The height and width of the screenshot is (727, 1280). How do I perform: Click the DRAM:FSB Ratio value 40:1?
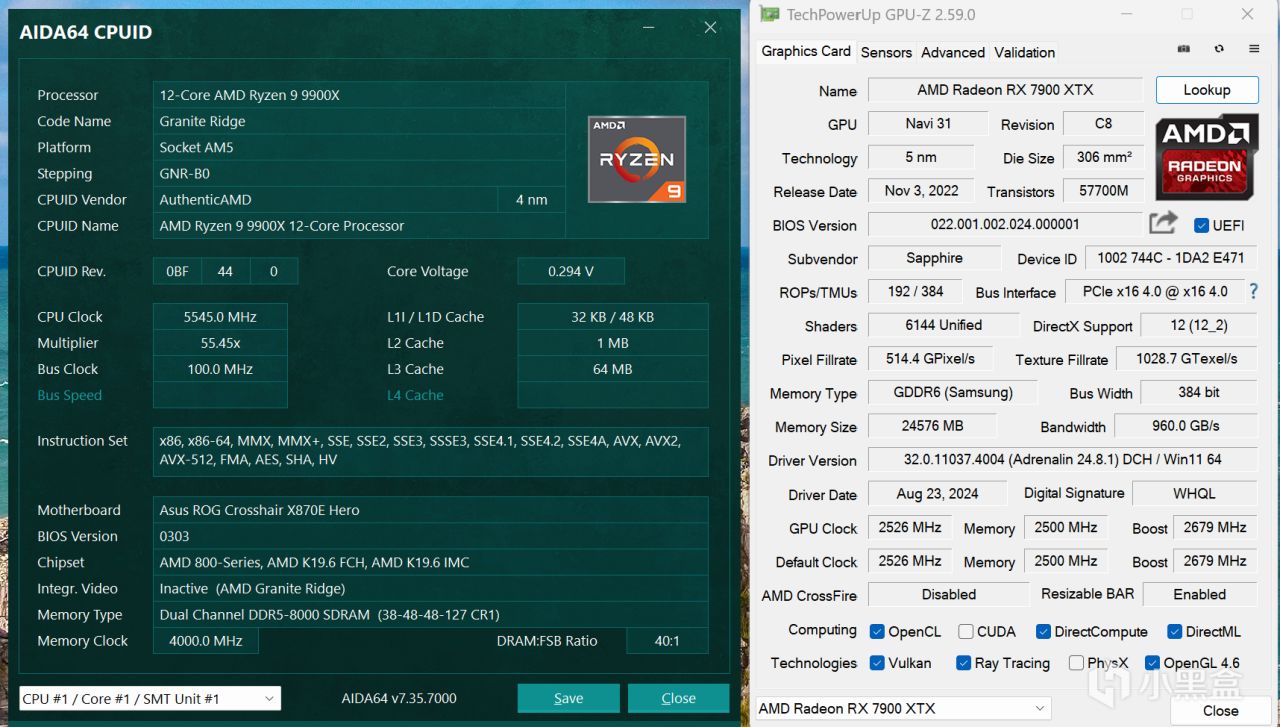[667, 641]
